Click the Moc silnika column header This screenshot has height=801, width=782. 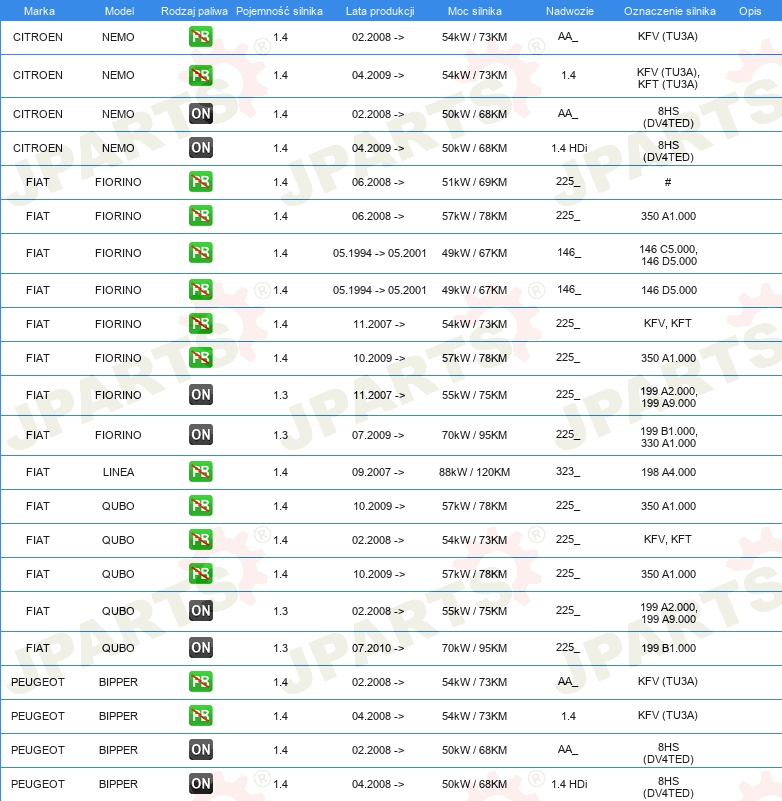(x=475, y=11)
